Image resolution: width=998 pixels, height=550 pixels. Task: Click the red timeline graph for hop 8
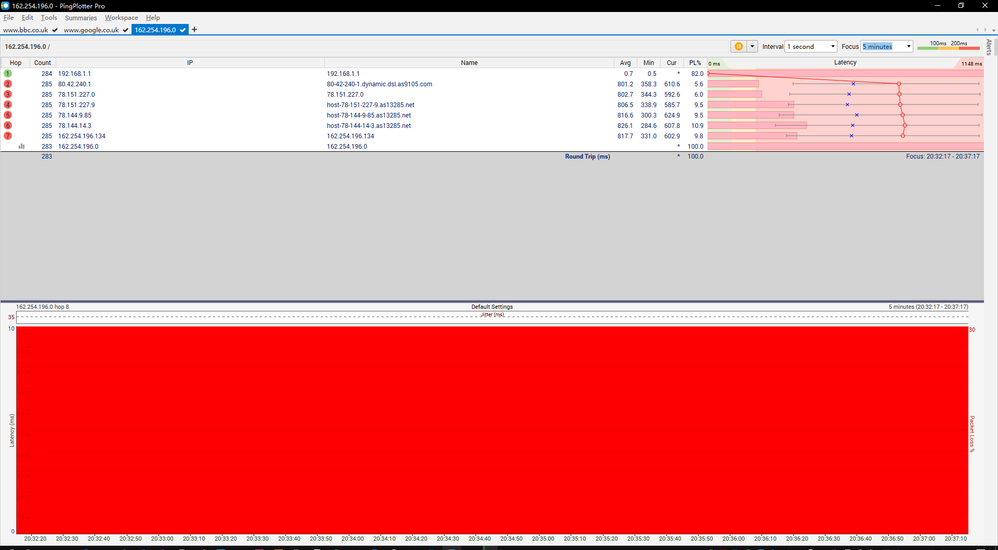(492, 430)
